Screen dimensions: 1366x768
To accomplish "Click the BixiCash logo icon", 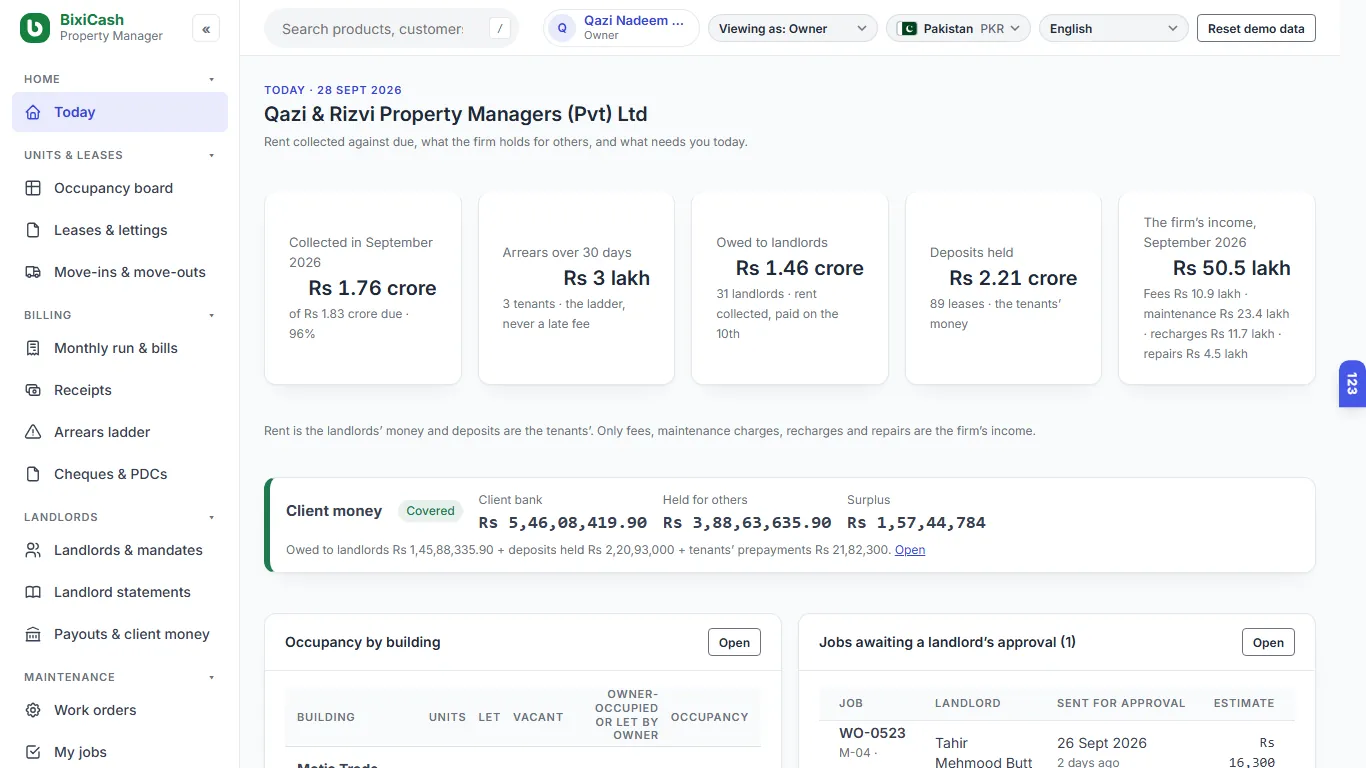I will point(35,28).
